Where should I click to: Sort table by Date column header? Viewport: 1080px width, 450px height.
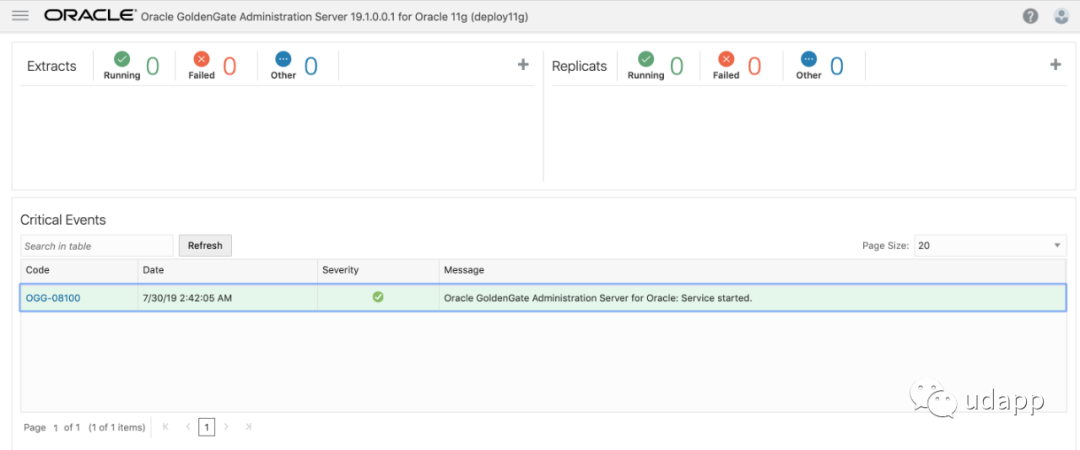click(153, 270)
